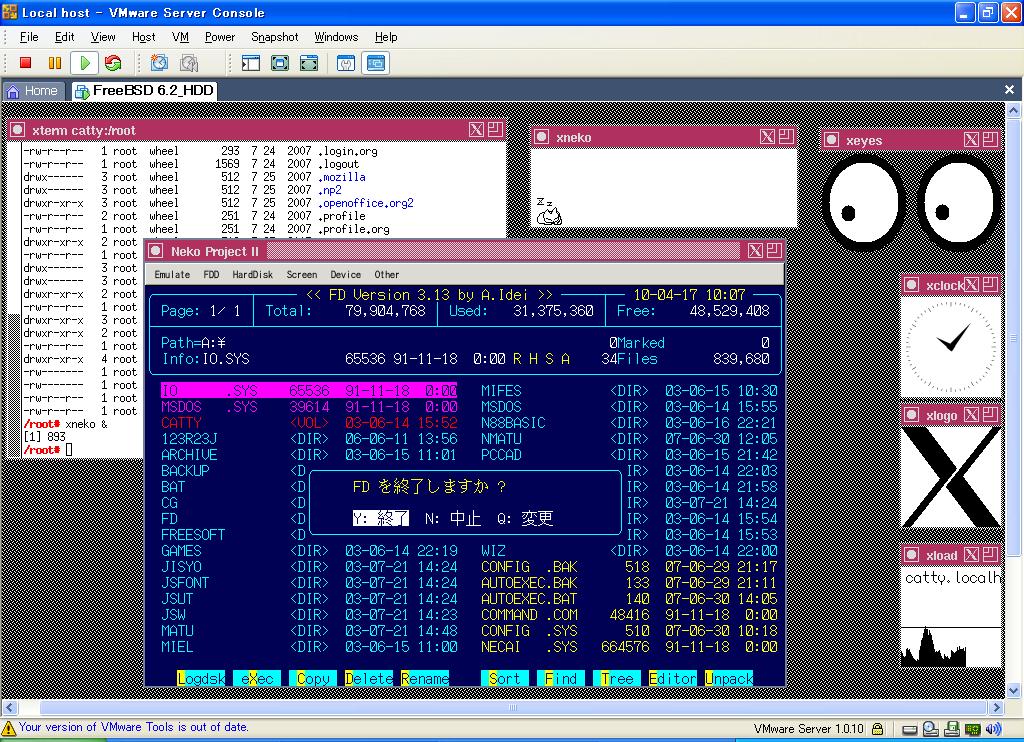Click the hard disk device status icon
The image size is (1024, 742).
[910, 729]
